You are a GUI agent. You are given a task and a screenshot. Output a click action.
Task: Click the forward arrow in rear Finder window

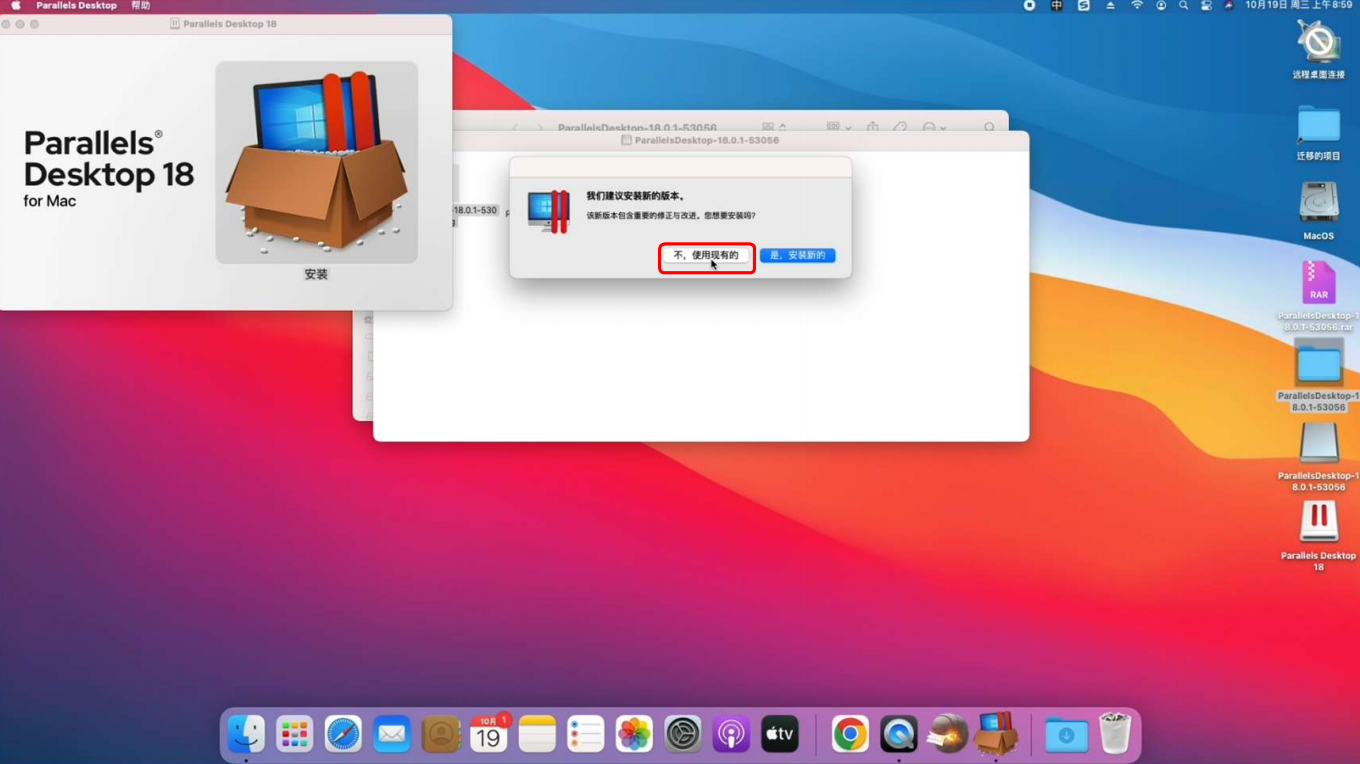coord(540,128)
